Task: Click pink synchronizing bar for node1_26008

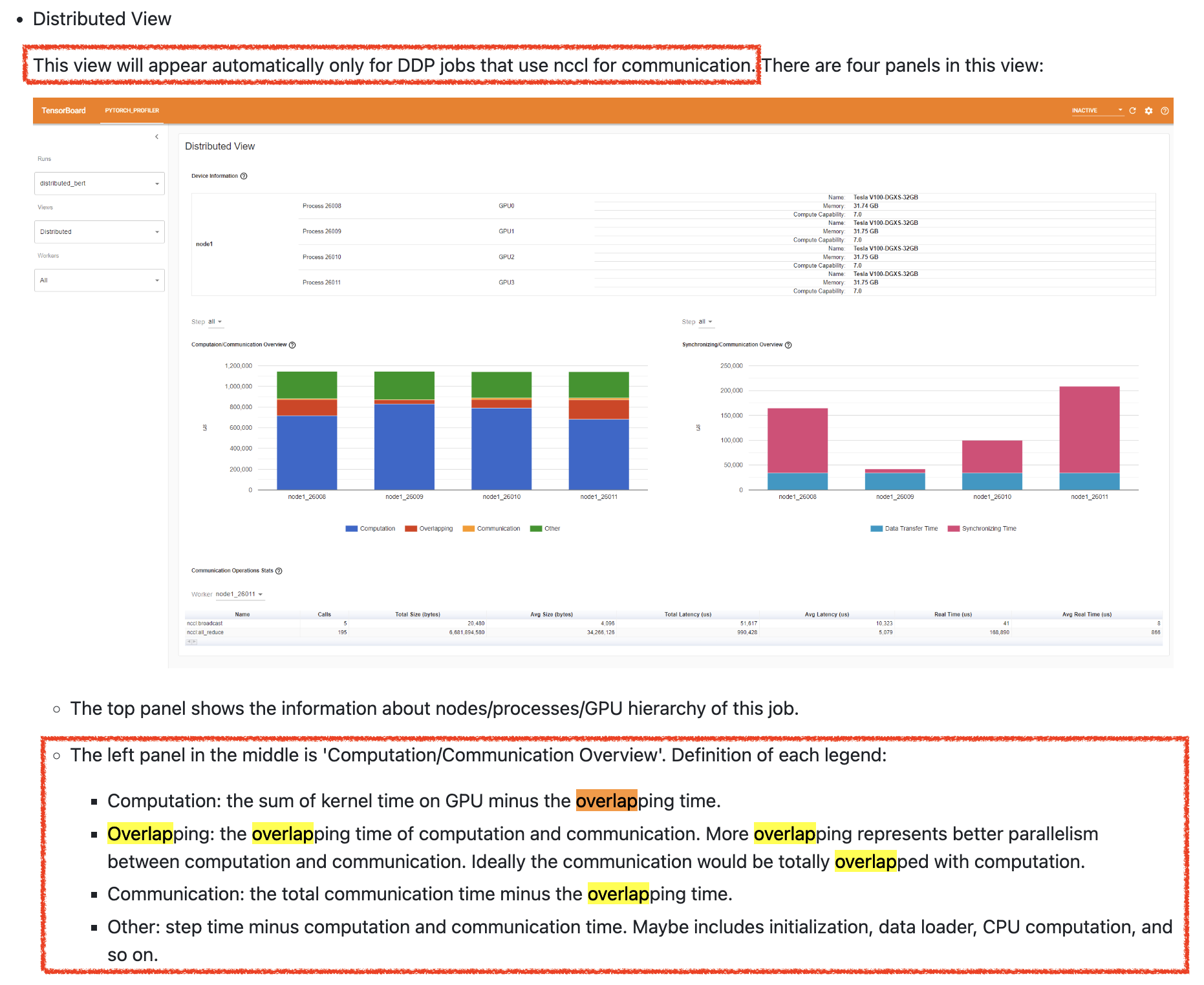Action: point(798,441)
